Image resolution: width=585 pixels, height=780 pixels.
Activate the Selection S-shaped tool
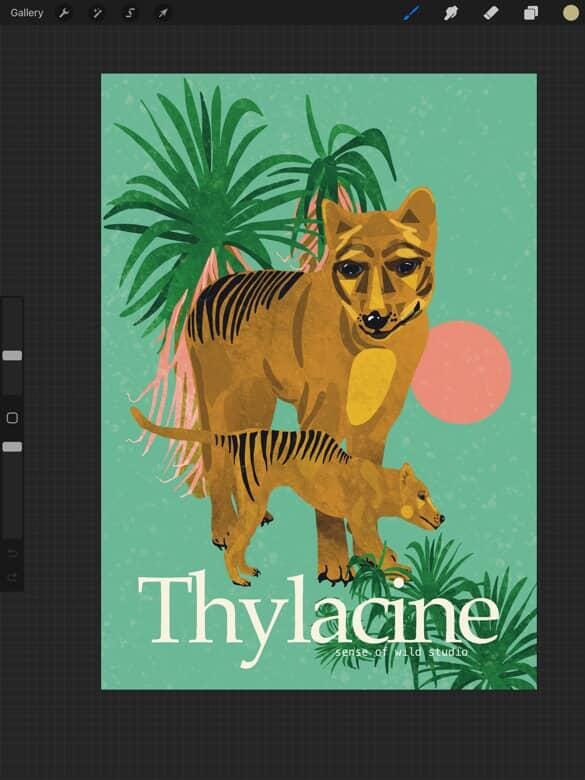tap(129, 13)
